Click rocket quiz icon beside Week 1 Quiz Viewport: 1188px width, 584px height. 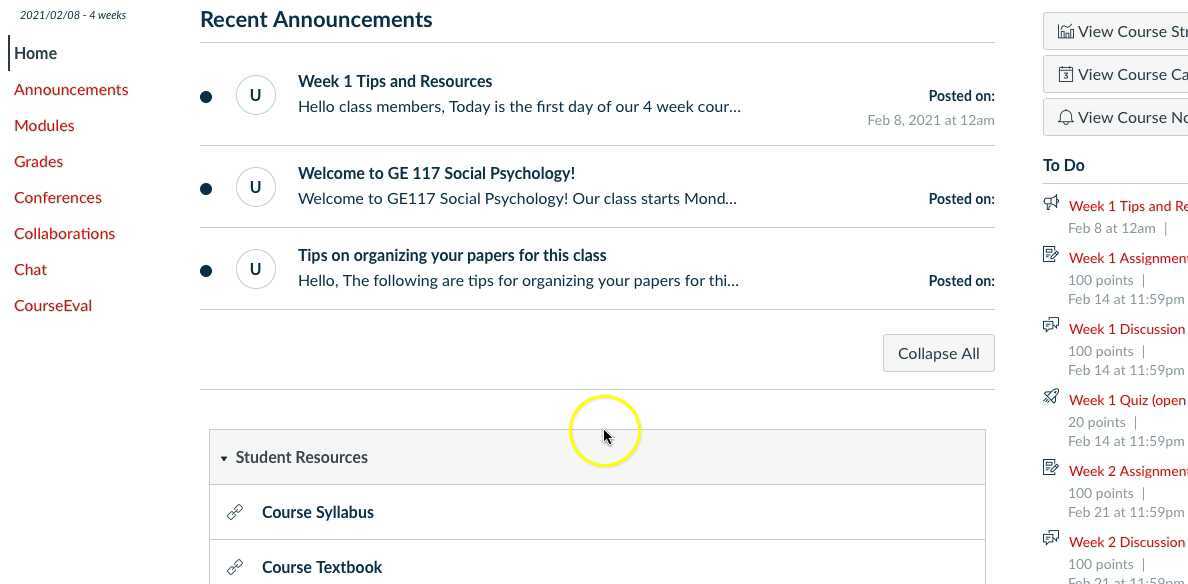pos(1051,397)
